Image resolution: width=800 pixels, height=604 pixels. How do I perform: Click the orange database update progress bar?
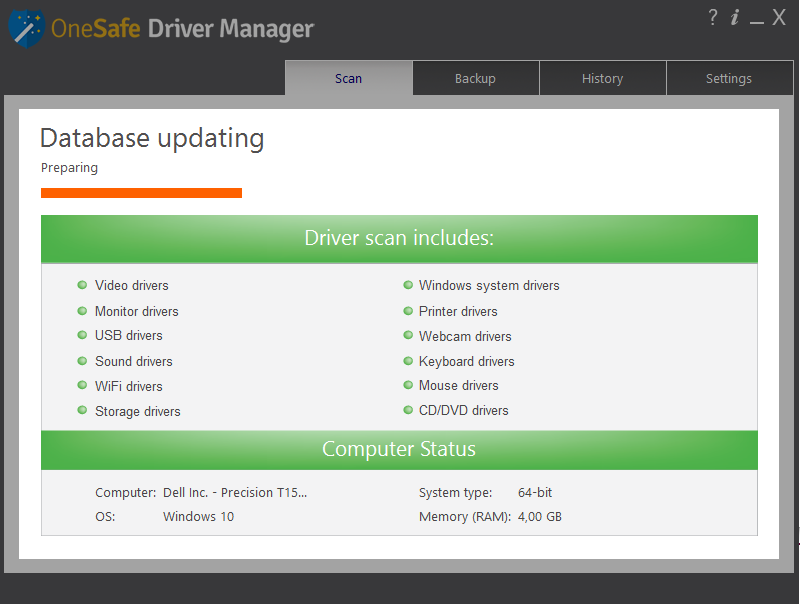(141, 193)
